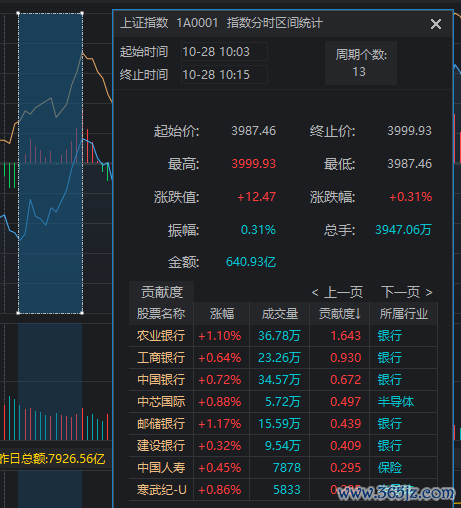Sort by 成交量 column header
The width and height of the screenshot is (461, 508).
pyautogui.click(x=280, y=314)
